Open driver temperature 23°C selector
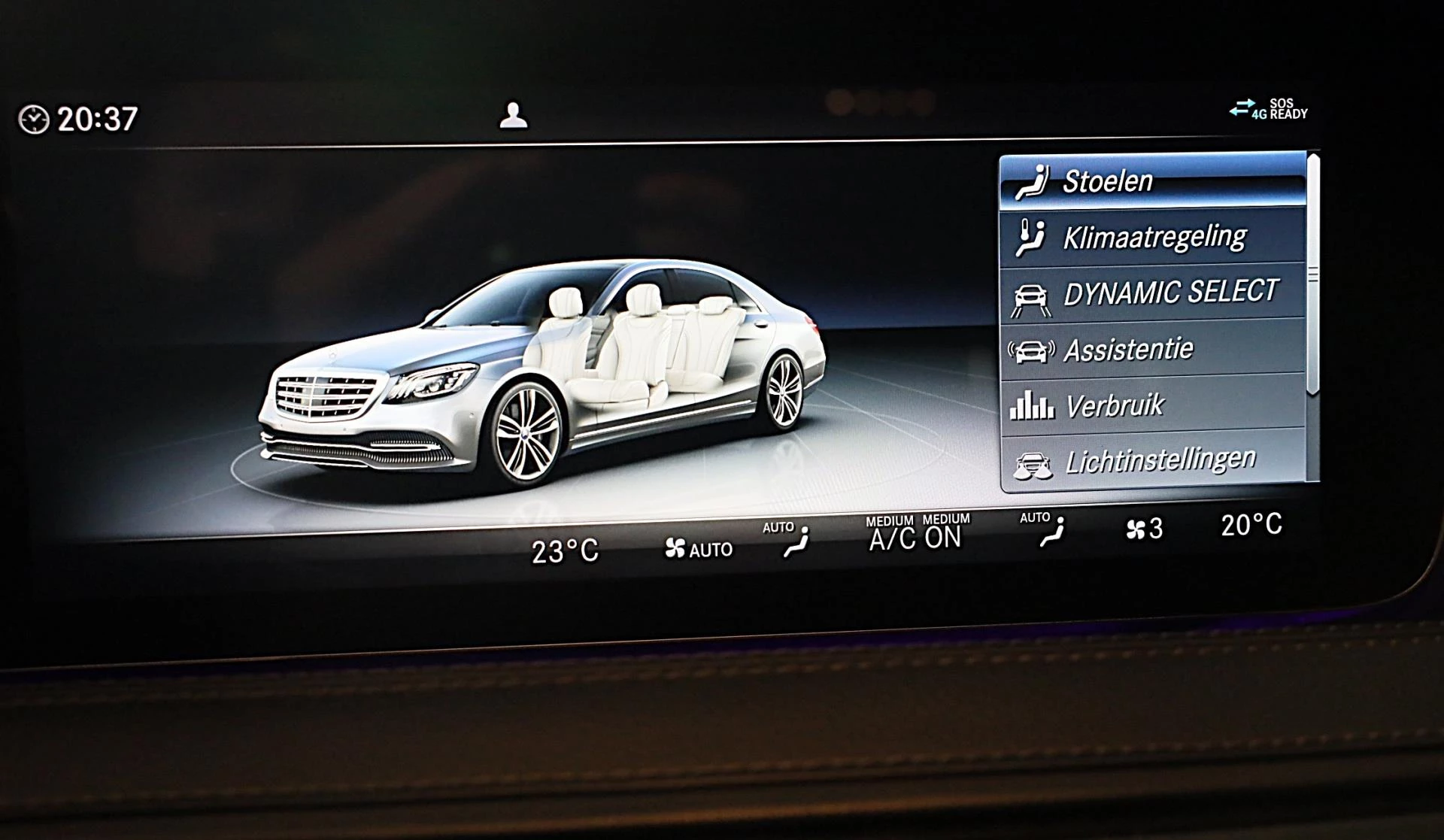1444x840 pixels. (565, 550)
